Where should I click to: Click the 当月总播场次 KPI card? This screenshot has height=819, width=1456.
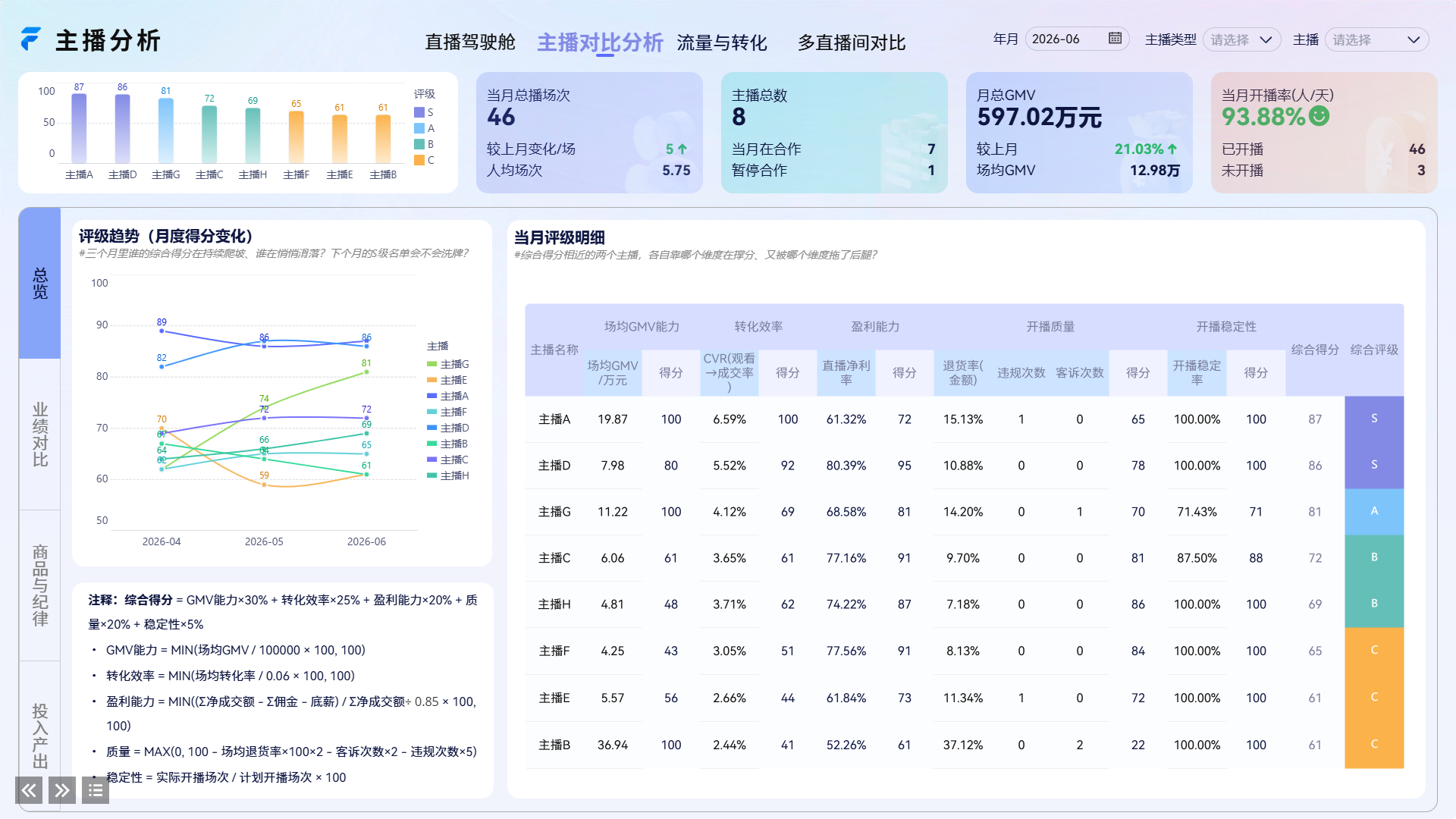(589, 133)
